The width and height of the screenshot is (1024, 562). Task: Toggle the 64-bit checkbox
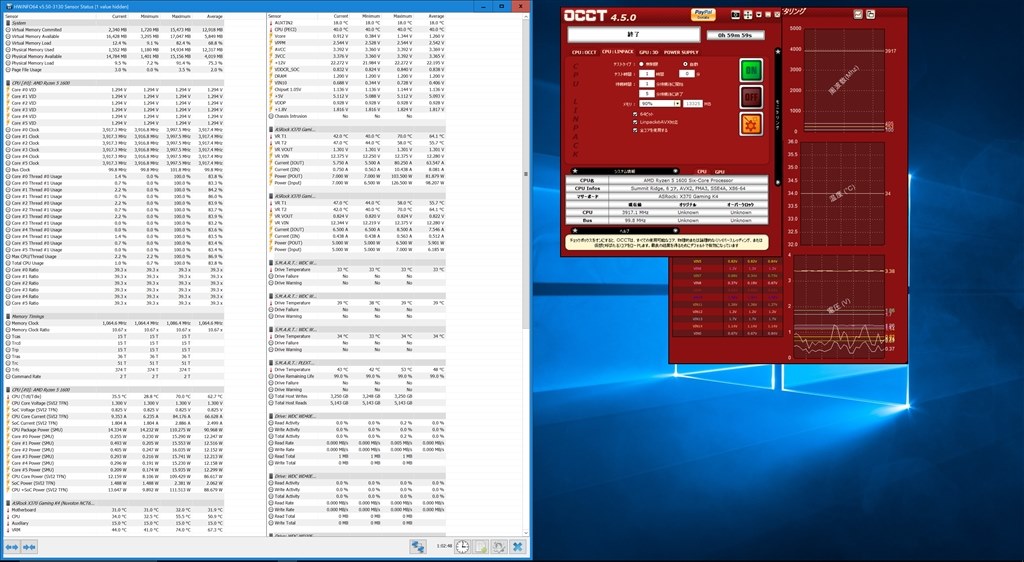coord(635,114)
